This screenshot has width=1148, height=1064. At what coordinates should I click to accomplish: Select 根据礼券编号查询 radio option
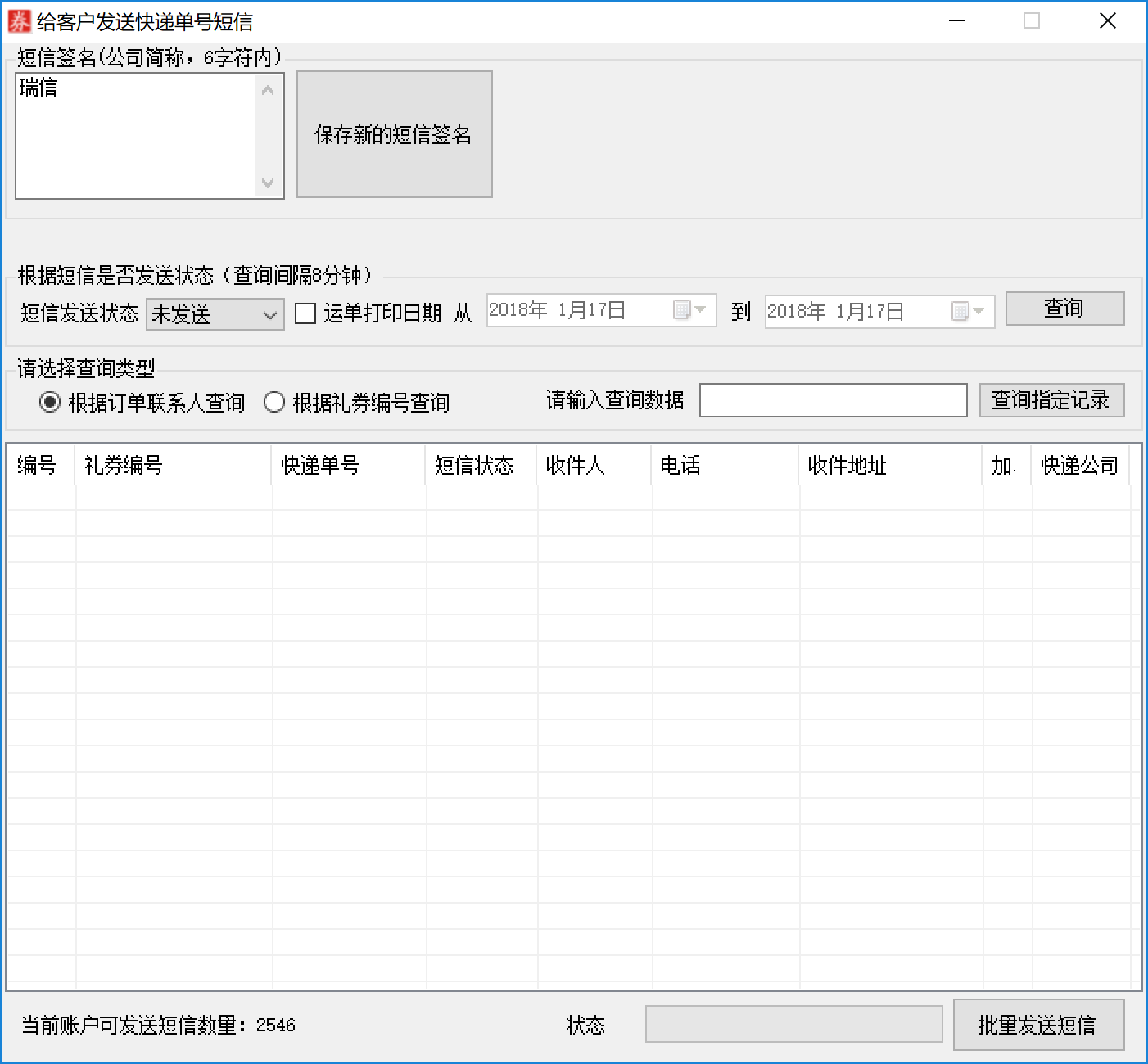point(274,402)
